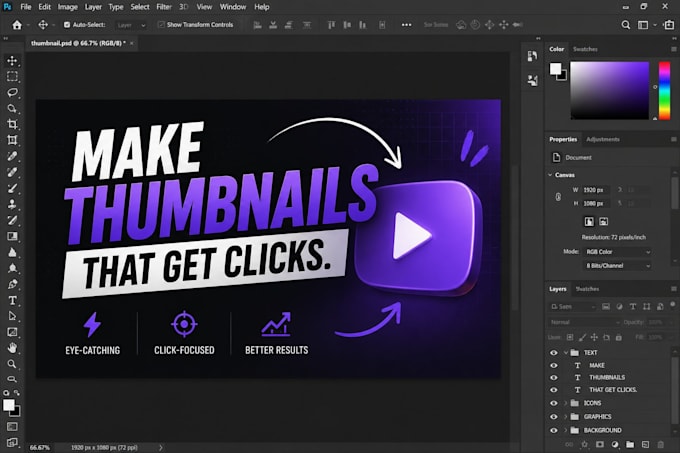Hide the BACKGROUND group
The width and height of the screenshot is (680, 453).
pyautogui.click(x=554, y=430)
